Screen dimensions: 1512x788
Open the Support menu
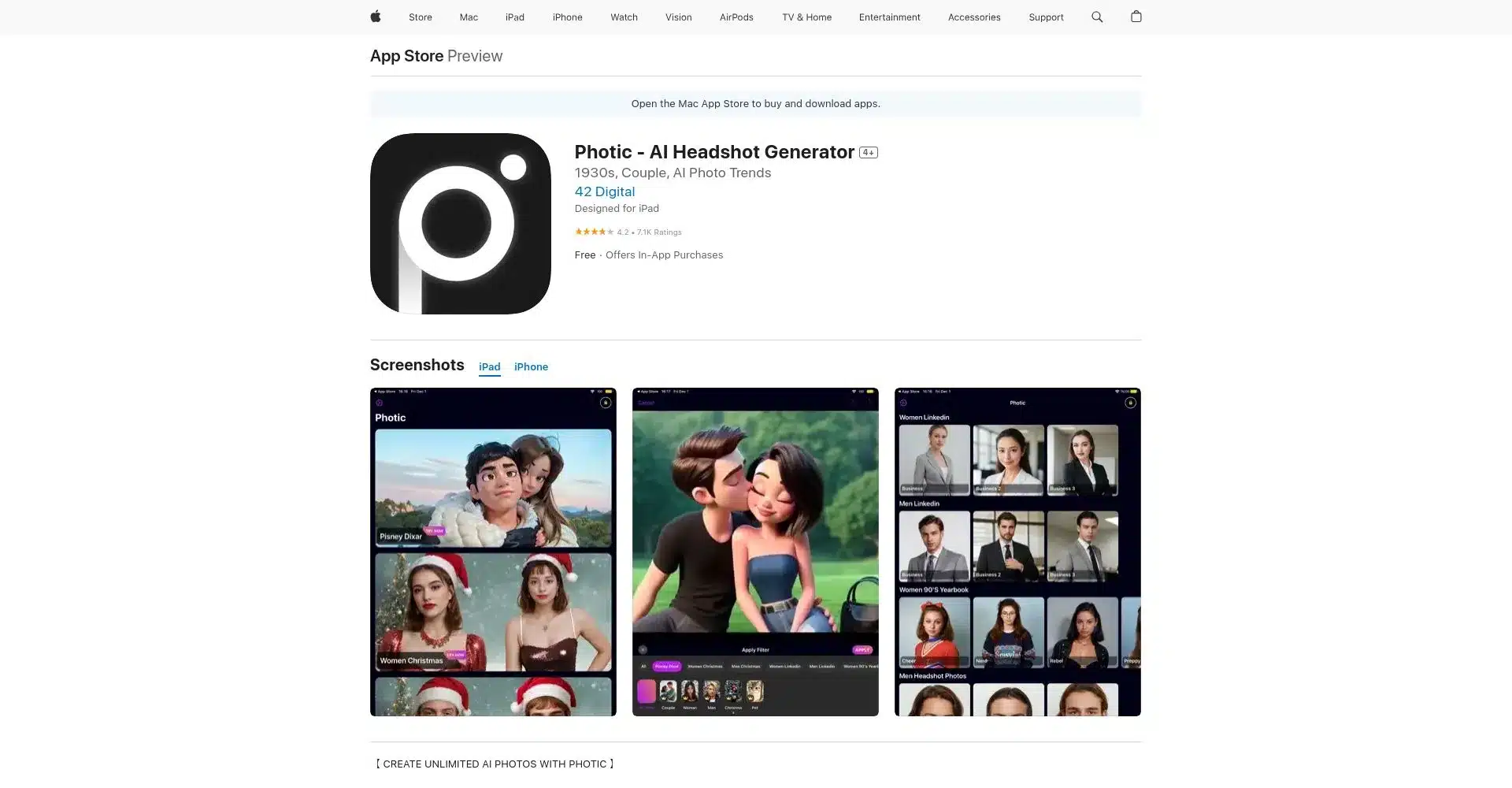tap(1045, 17)
